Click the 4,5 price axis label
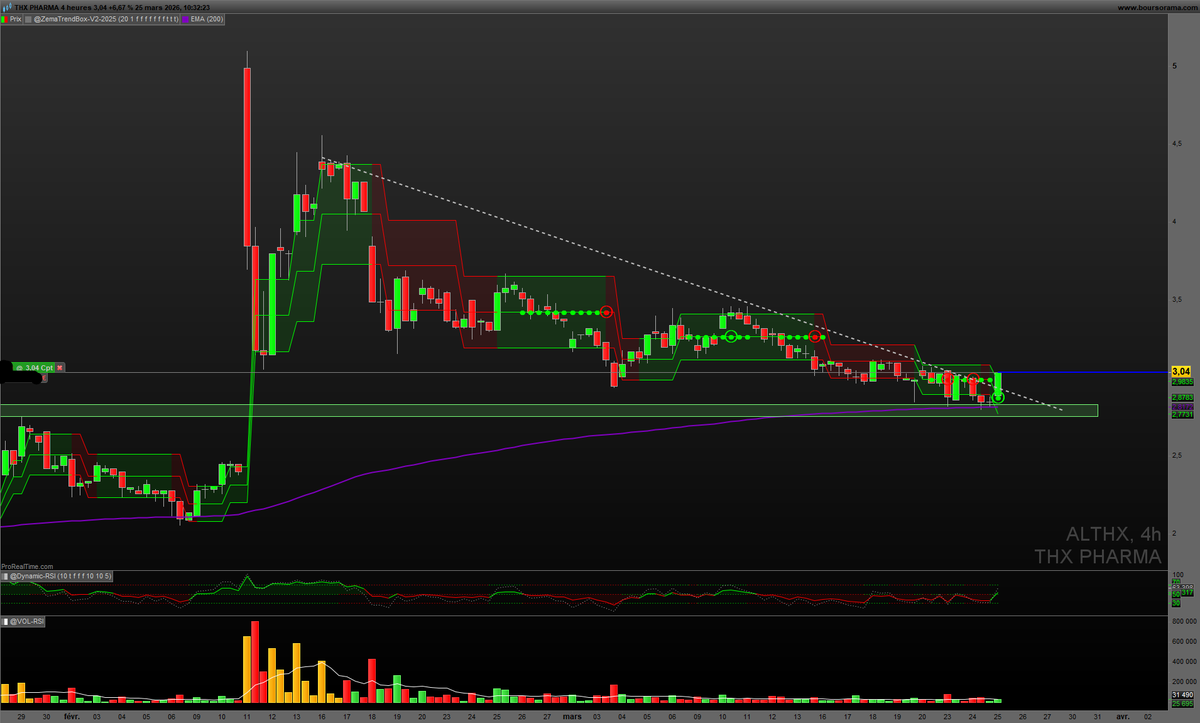Viewport: 1200px width, 723px height. click(x=1177, y=143)
